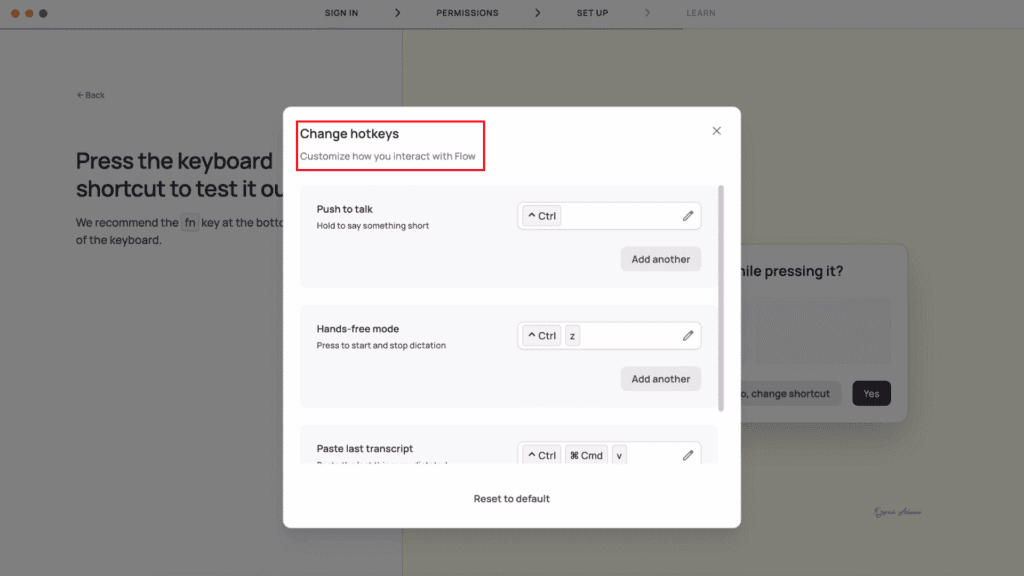Close the Change hotkeys dialog
The image size is (1024, 576).
(x=716, y=131)
